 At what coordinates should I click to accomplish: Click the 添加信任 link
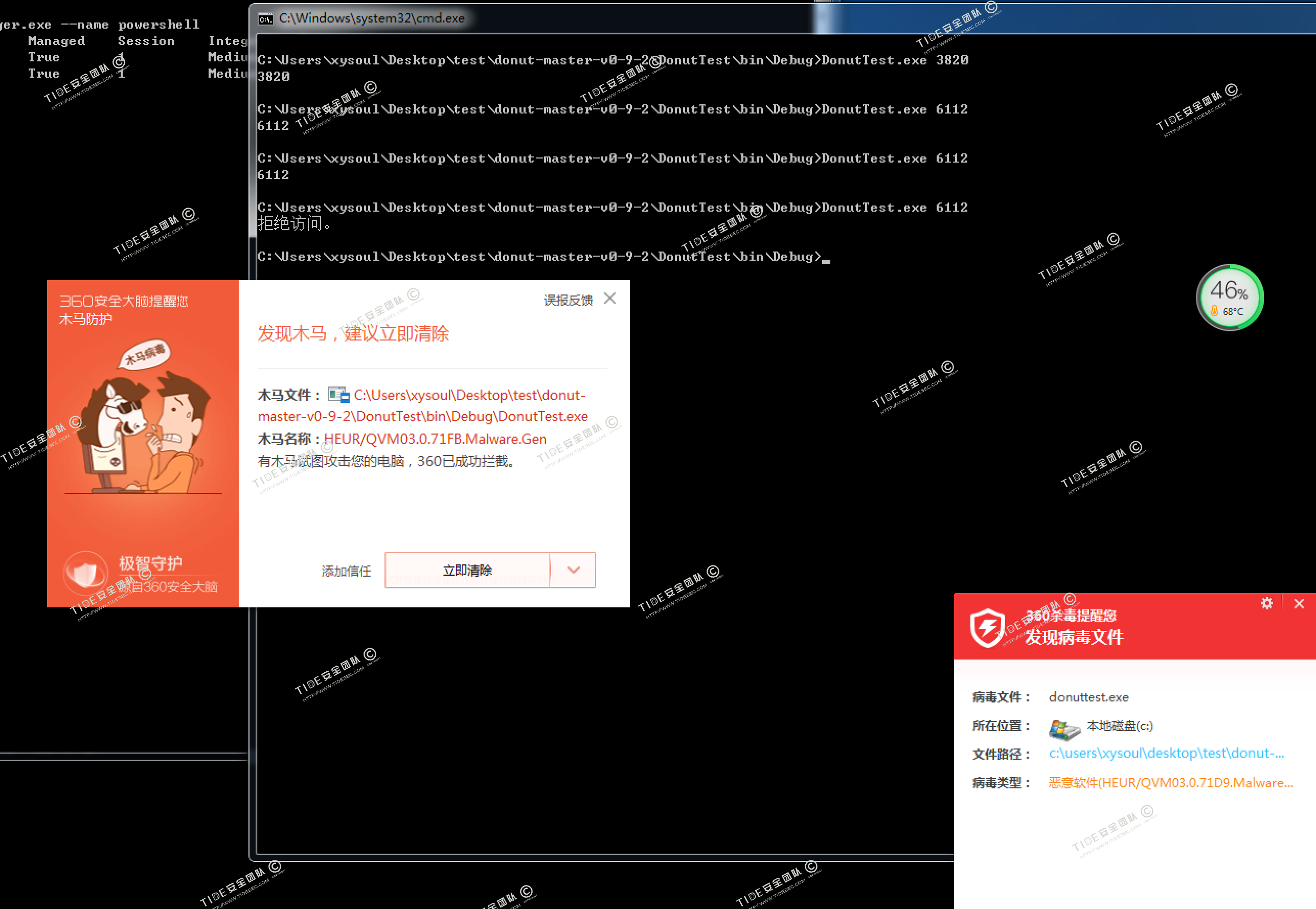346,571
